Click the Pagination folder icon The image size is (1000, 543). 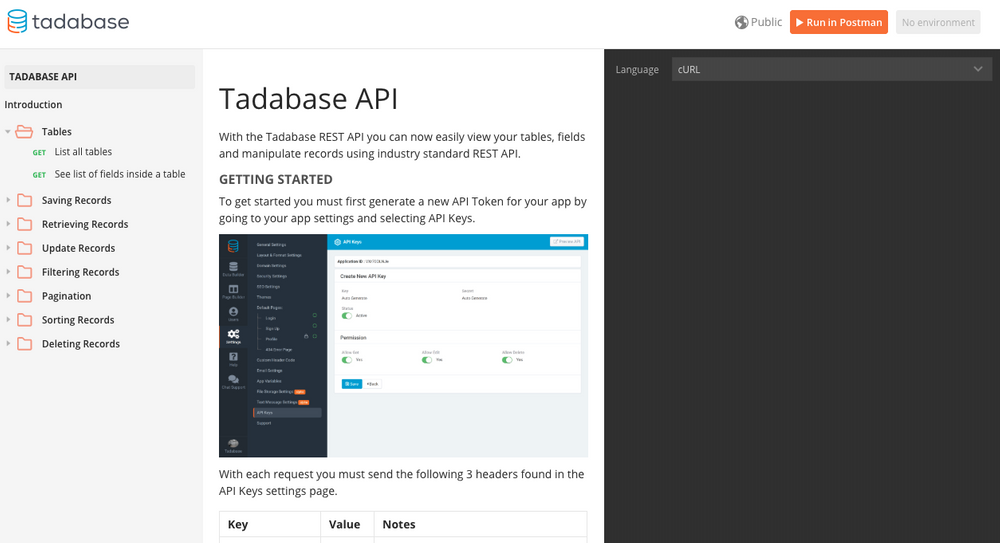tap(25, 296)
